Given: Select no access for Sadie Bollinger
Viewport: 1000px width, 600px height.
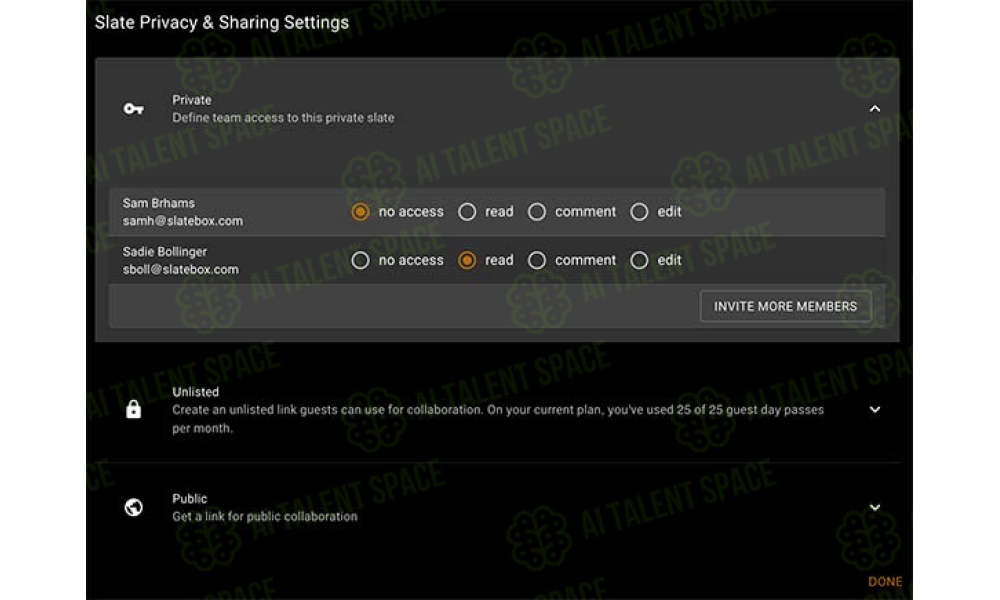Looking at the screenshot, I should 360,260.
